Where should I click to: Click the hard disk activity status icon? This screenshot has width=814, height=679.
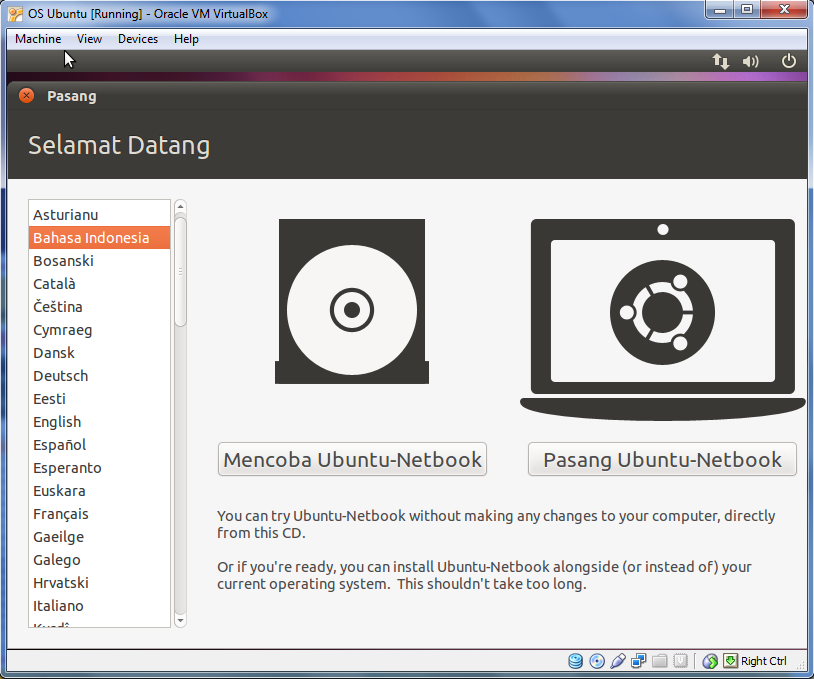tap(575, 661)
